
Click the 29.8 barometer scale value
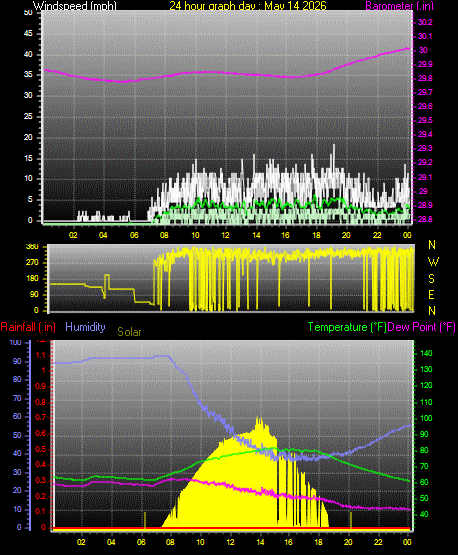tap(425, 78)
